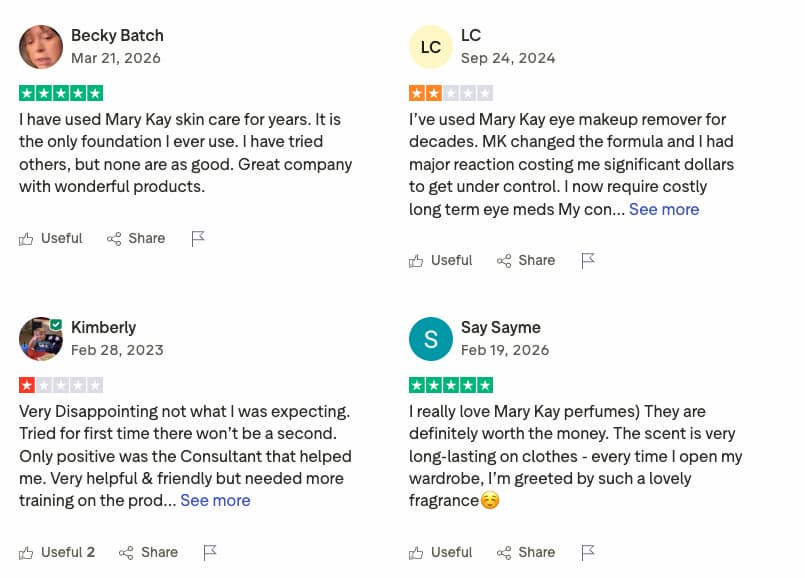Report LC's review using the flag icon

click(588, 260)
